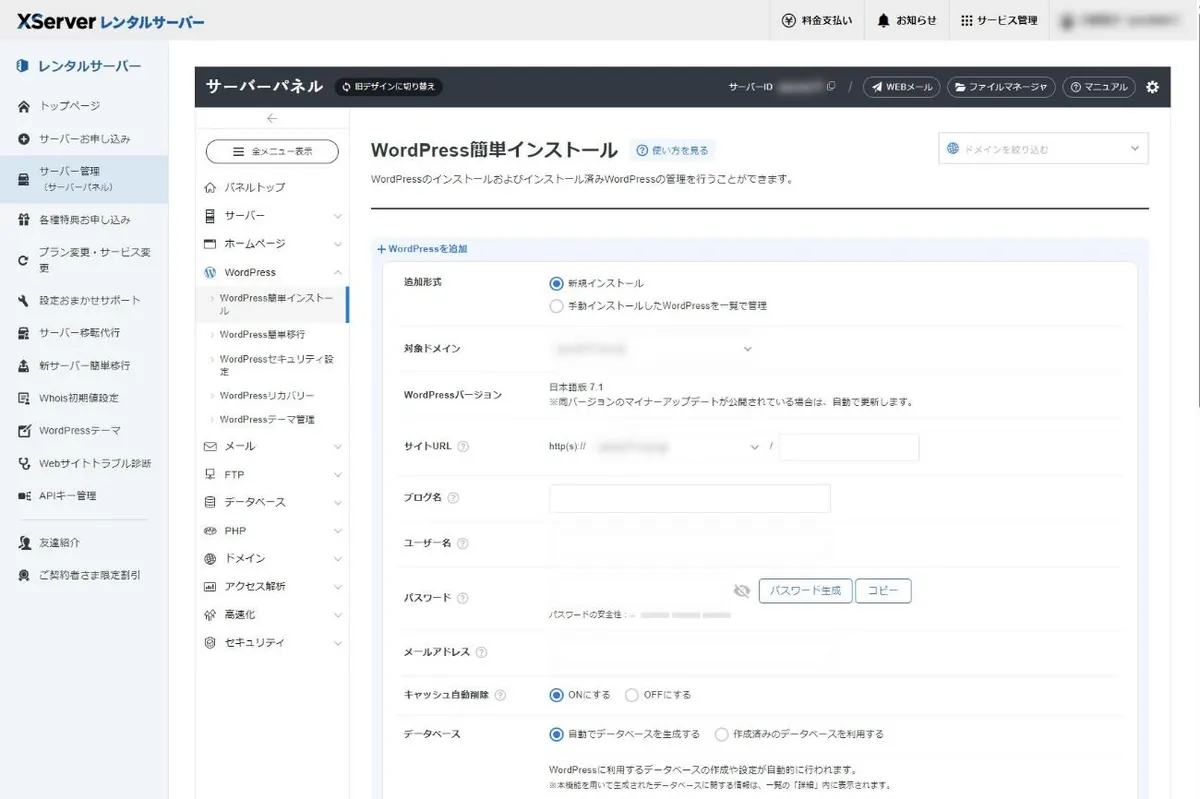The image size is (1200, 799).
Task: Select OFFにする for キャッシュ自動削除
Action: (x=631, y=695)
